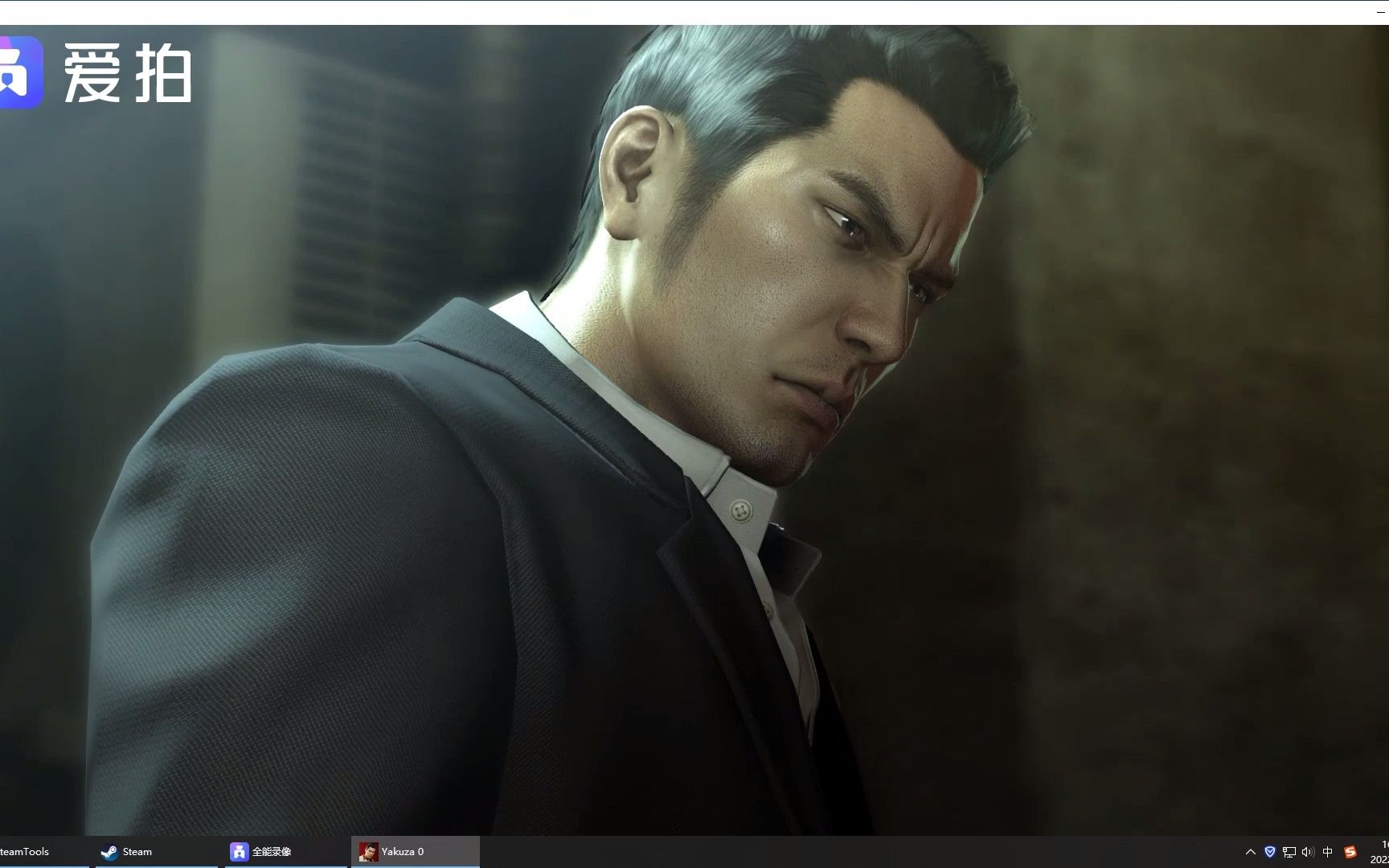Image resolution: width=1389 pixels, height=868 pixels.
Task: Toggle the 中 input language indicator
Action: click(x=1328, y=852)
